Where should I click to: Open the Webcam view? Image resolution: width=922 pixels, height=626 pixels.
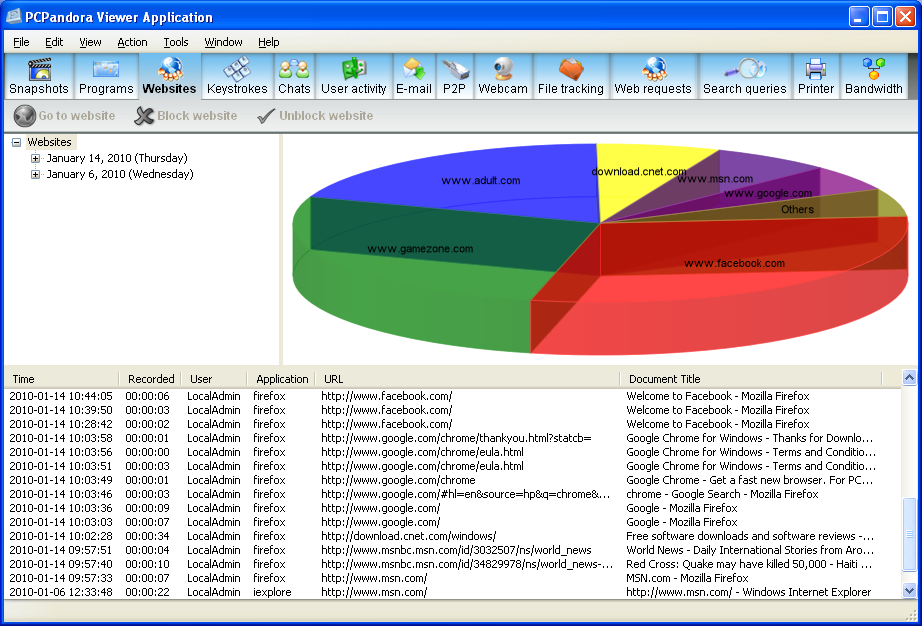coord(503,76)
